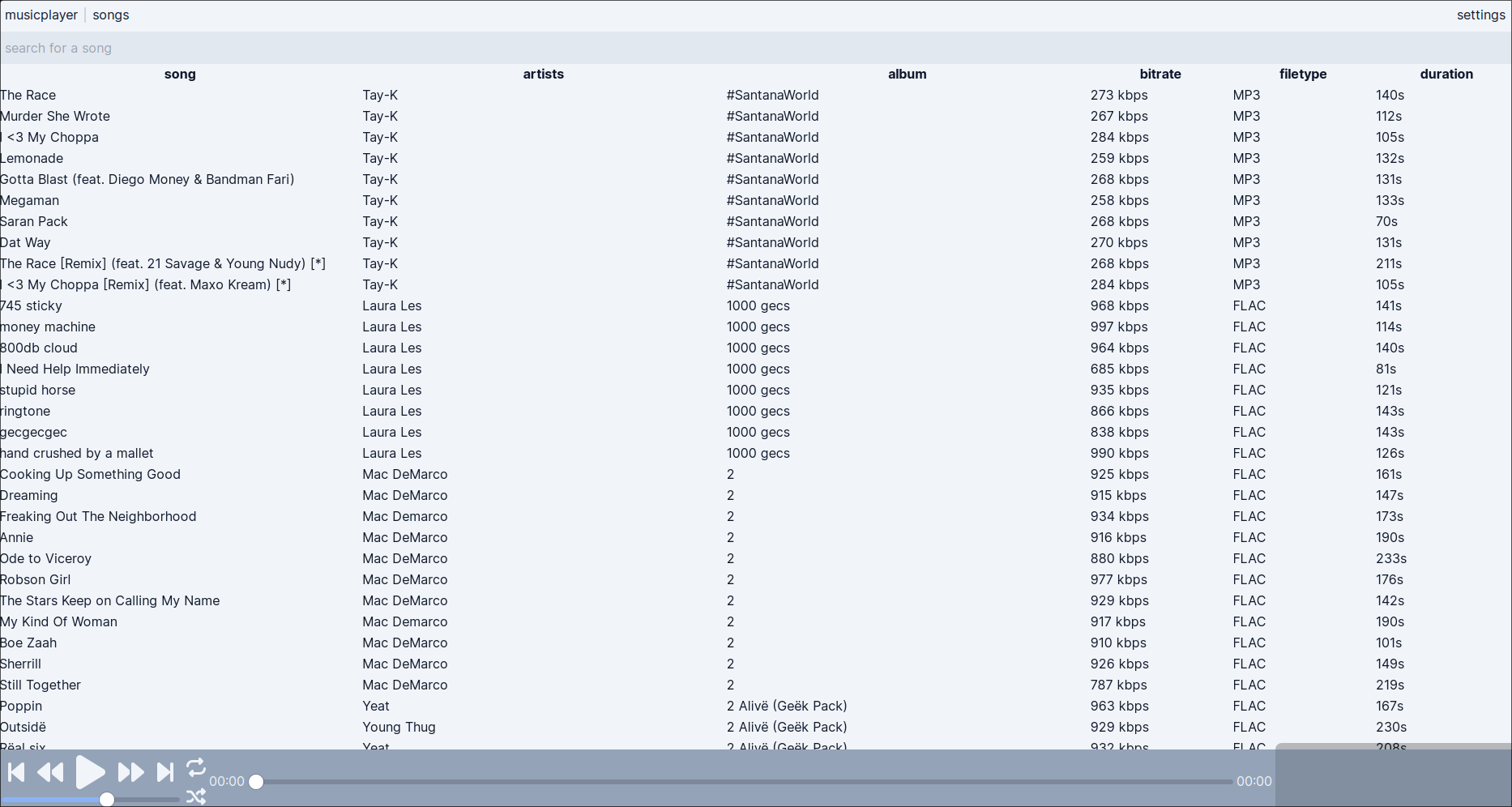
Task: Fast forward the current song
Action: 130,772
